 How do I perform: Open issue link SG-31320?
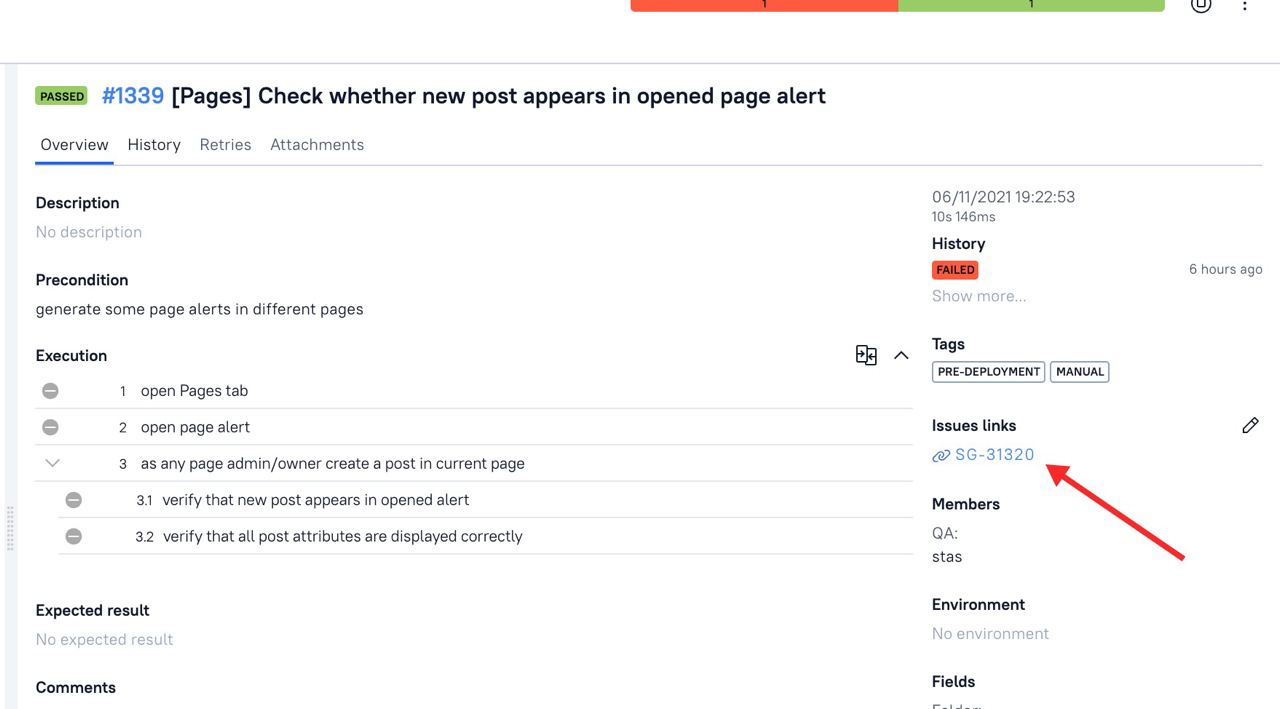[x=994, y=454]
